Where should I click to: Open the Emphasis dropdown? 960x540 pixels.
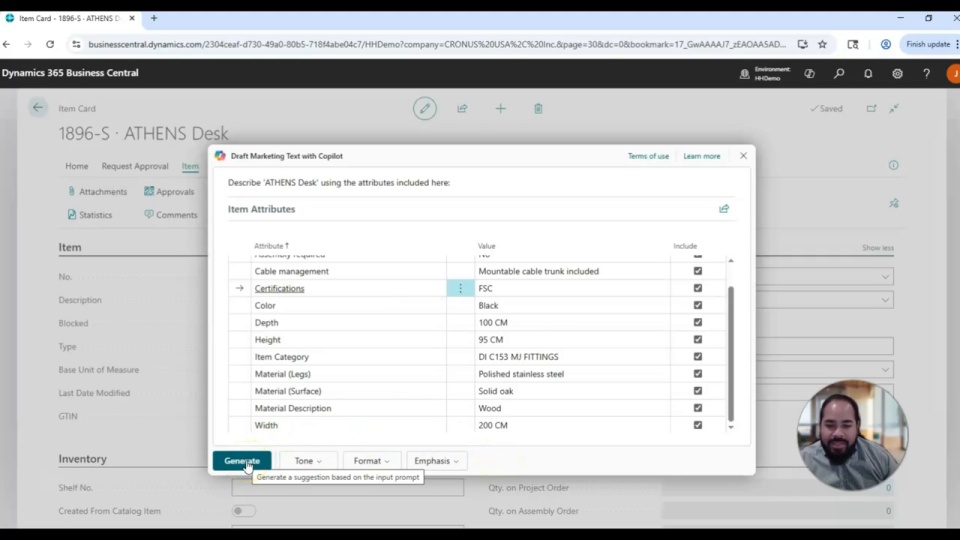pos(437,460)
